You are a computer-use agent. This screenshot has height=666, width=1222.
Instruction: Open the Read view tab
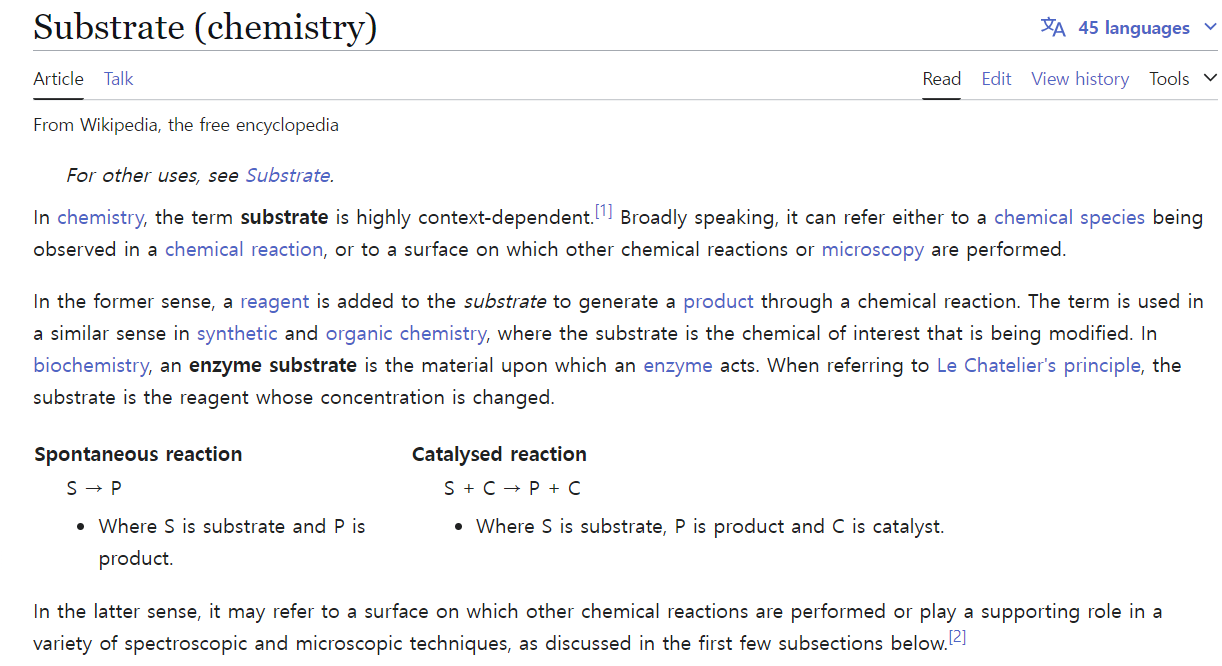[x=941, y=79]
